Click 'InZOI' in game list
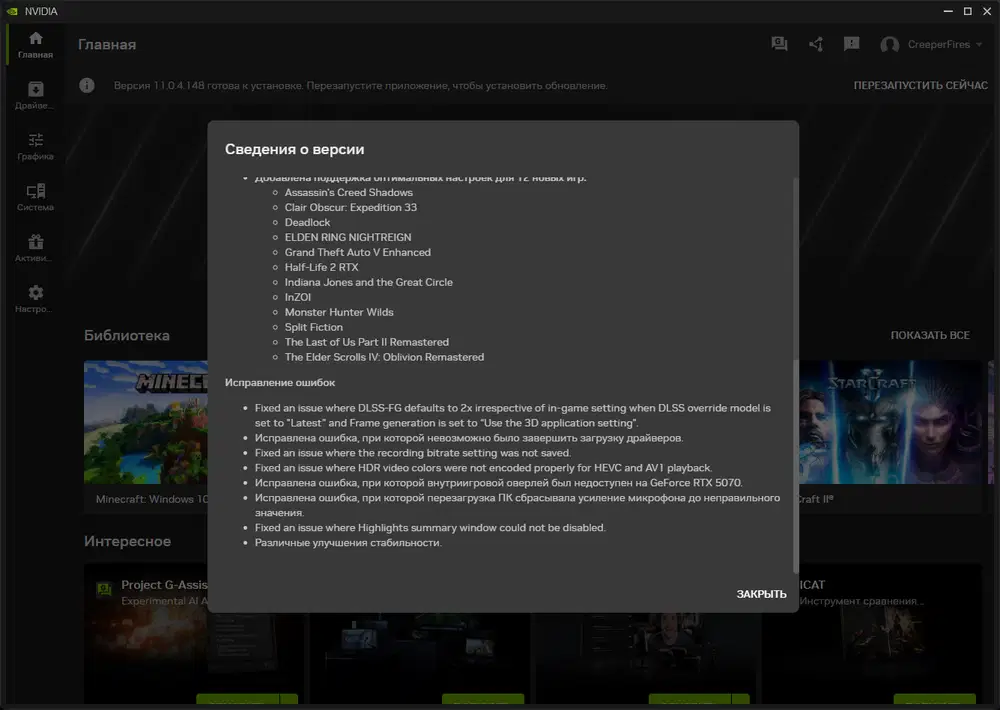Screen dimensions: 1000x710 click(x=298, y=297)
